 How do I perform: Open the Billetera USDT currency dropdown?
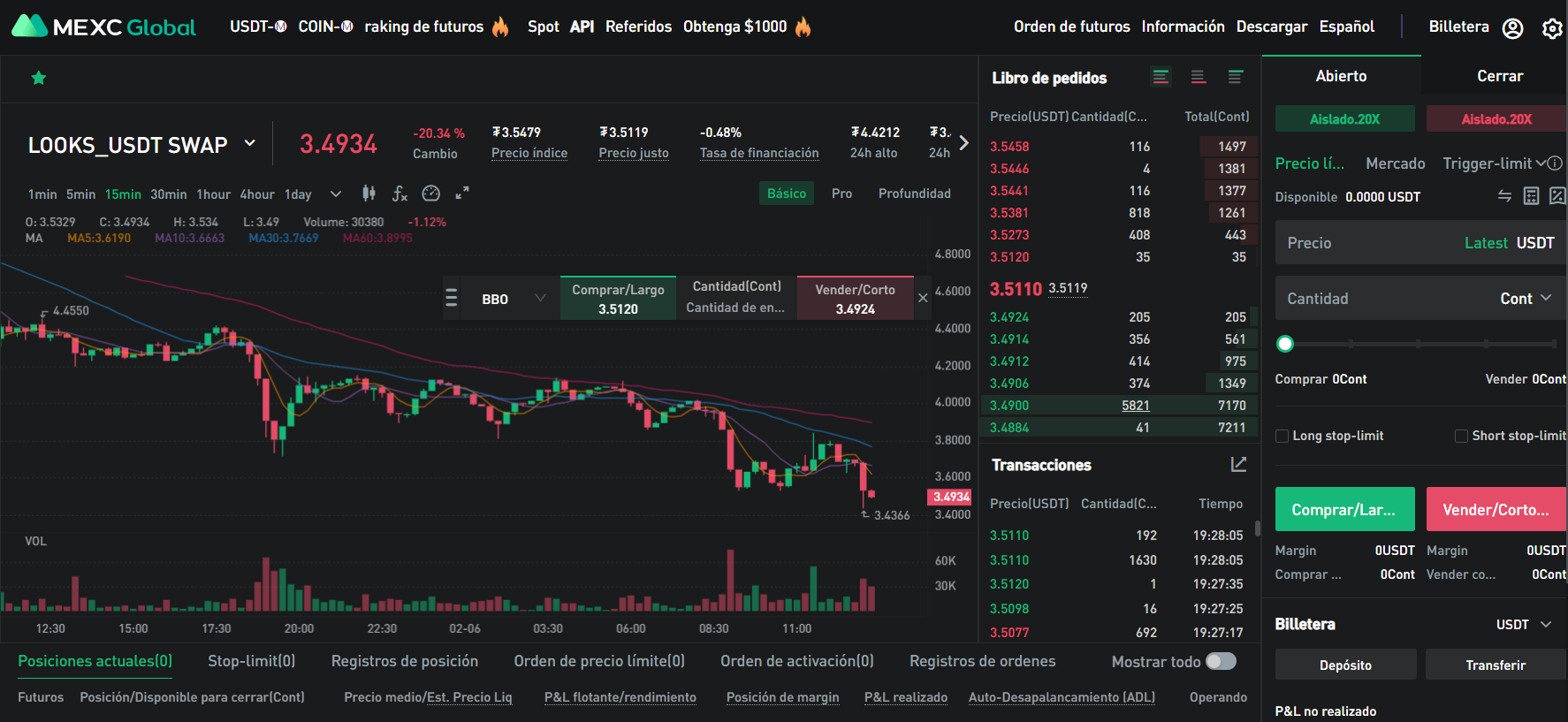1524,625
